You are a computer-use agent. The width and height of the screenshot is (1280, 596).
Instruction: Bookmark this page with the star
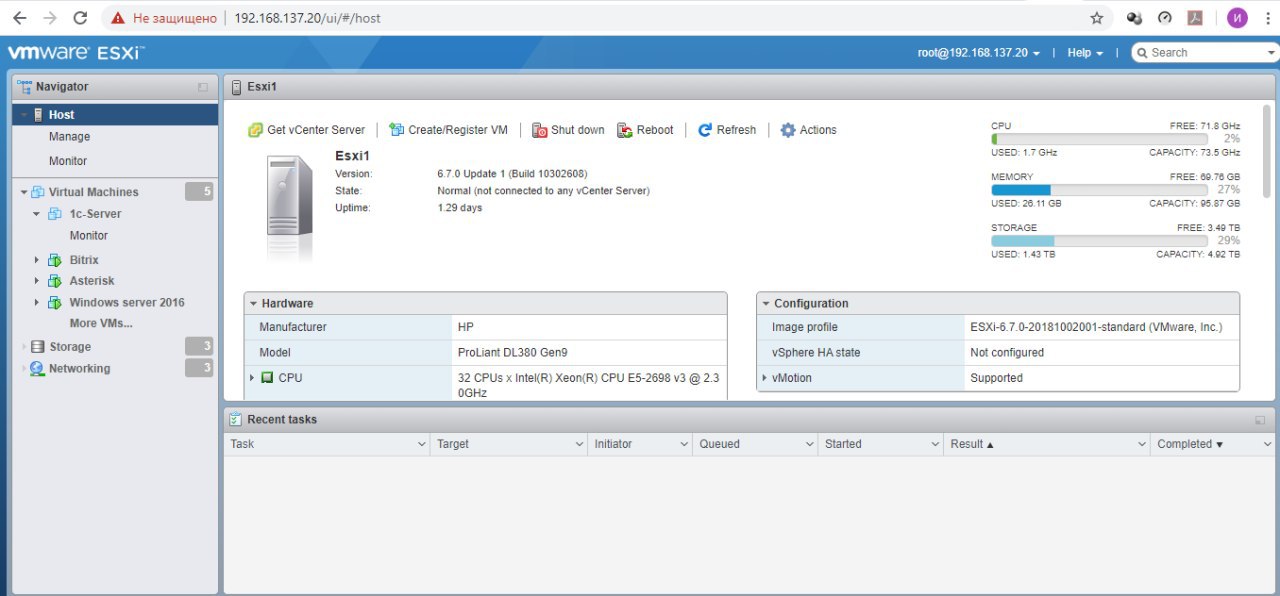pyautogui.click(x=1097, y=18)
